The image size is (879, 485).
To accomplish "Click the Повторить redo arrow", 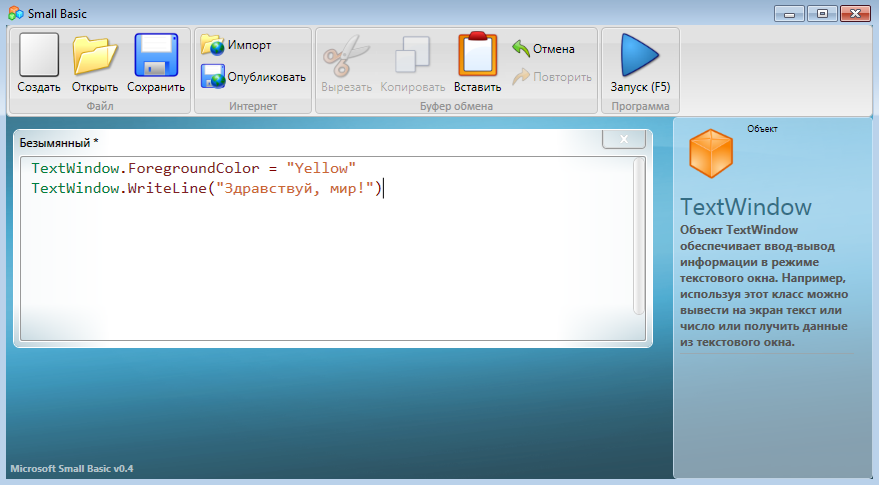I will [521, 76].
